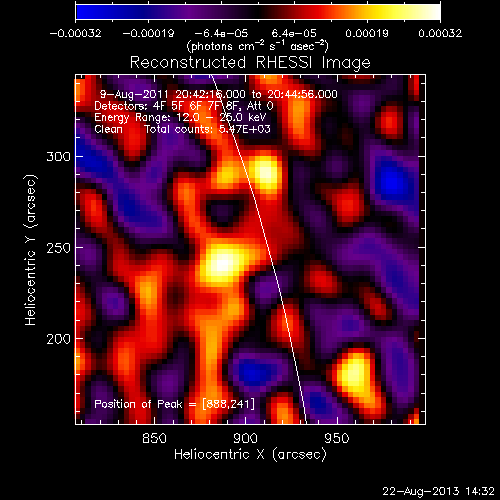Click the 'Detectors: 4F 5F 6F 7F 8F' line

pyautogui.click(x=184, y=106)
